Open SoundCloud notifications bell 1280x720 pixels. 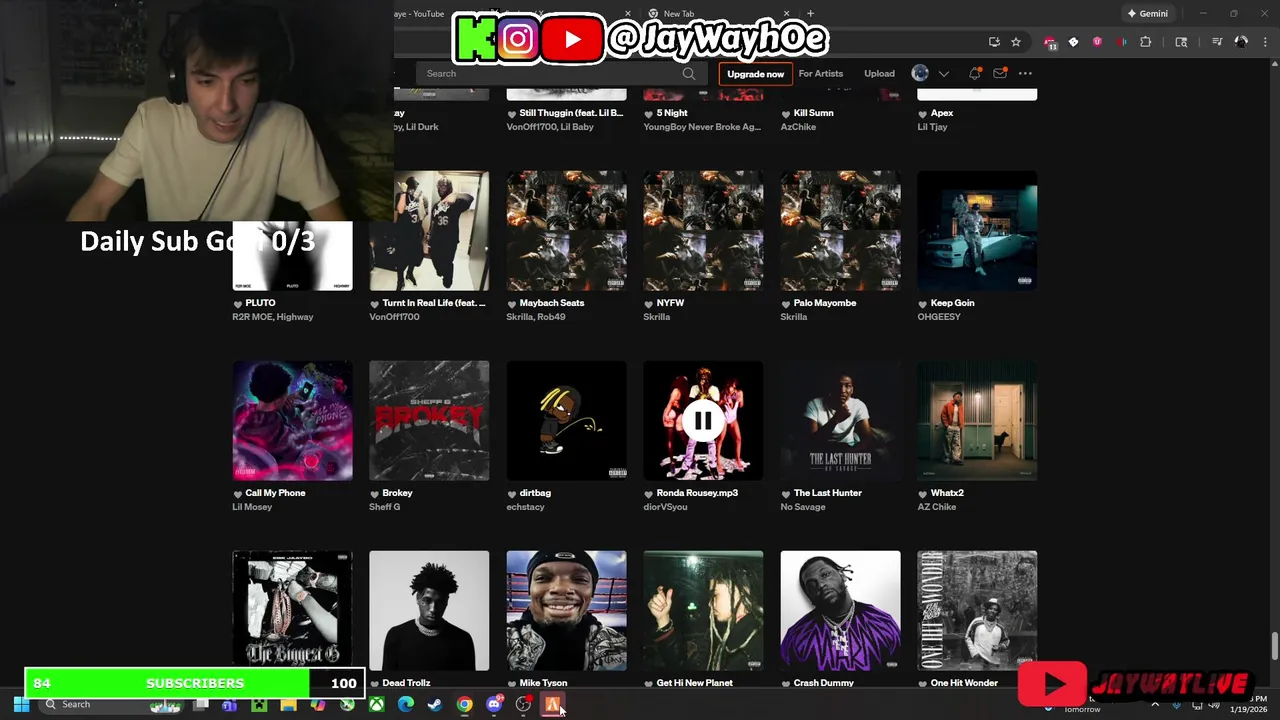[975, 73]
